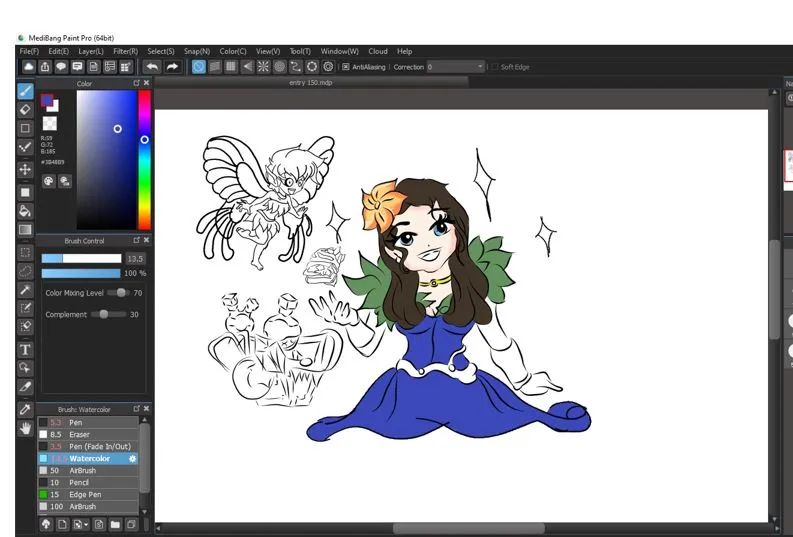
Task: Select the Eyedropper tool
Action: 25,409
